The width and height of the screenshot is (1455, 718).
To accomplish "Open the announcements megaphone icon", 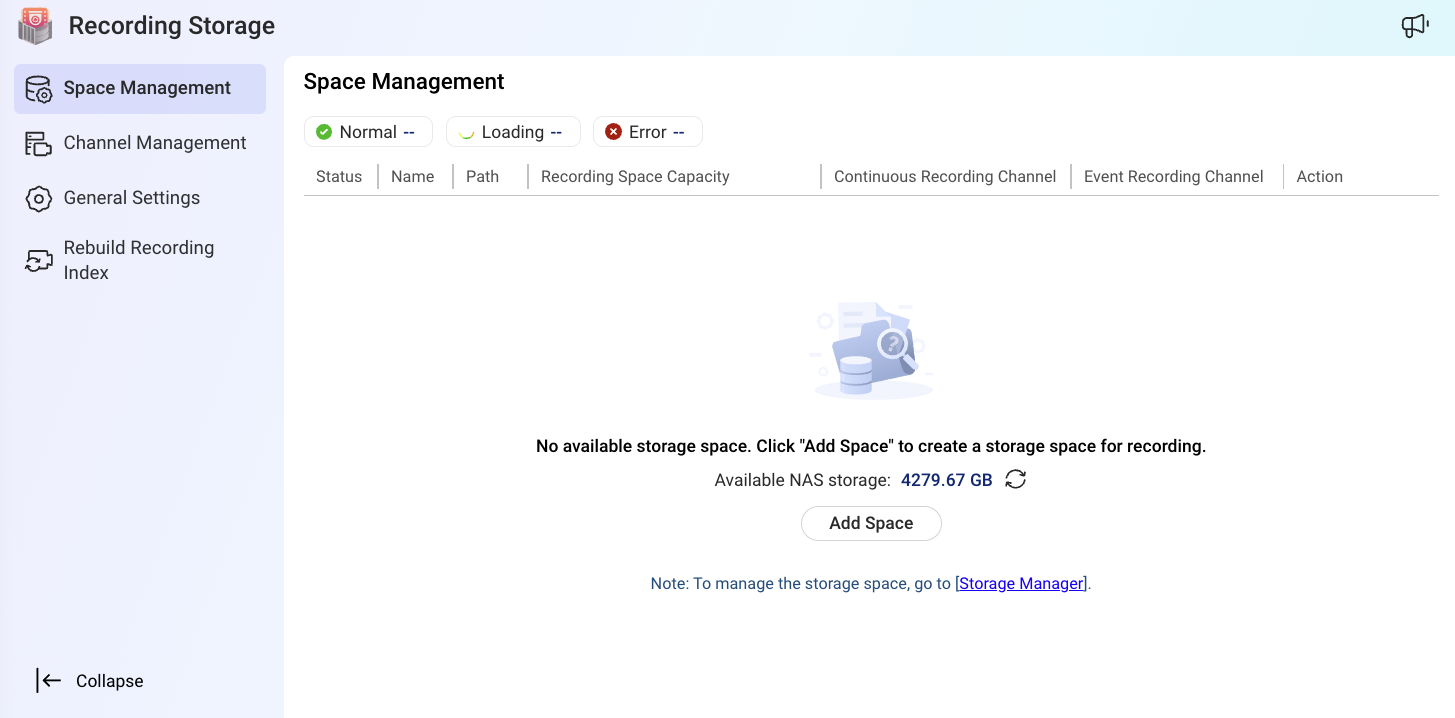I will click(x=1414, y=26).
